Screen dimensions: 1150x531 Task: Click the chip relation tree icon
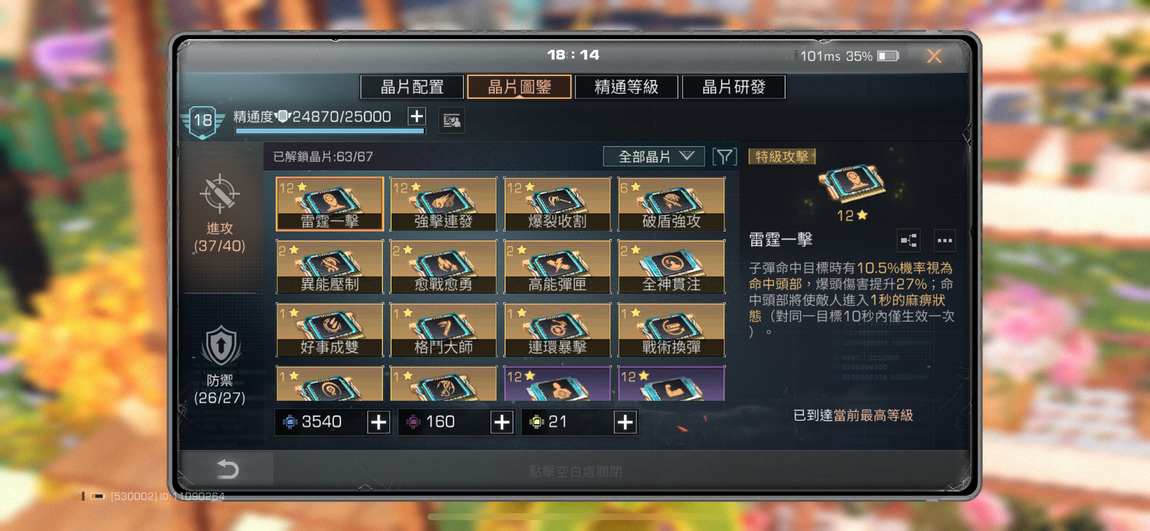click(x=909, y=240)
